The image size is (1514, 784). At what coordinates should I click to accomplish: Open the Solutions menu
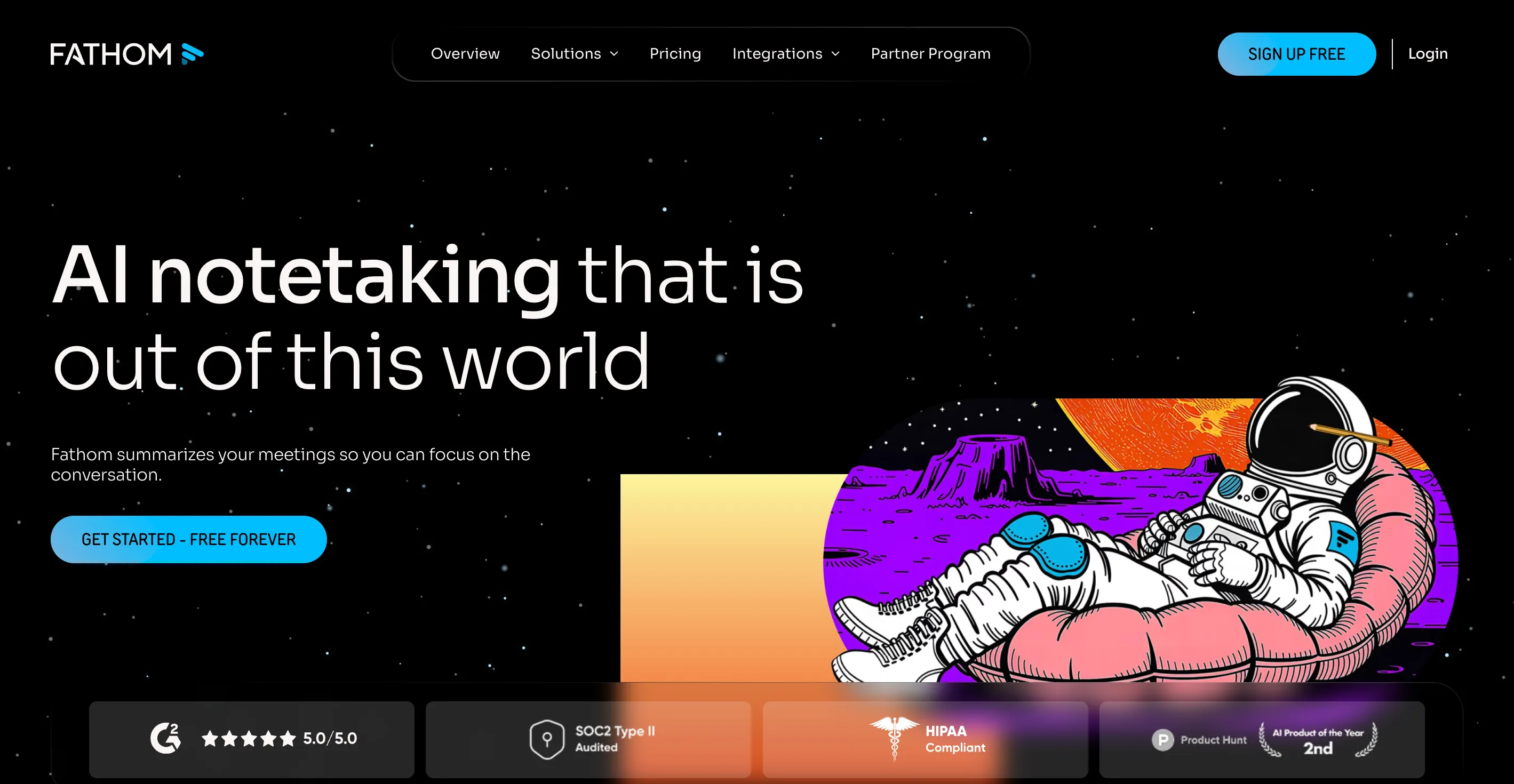pyautogui.click(x=565, y=54)
